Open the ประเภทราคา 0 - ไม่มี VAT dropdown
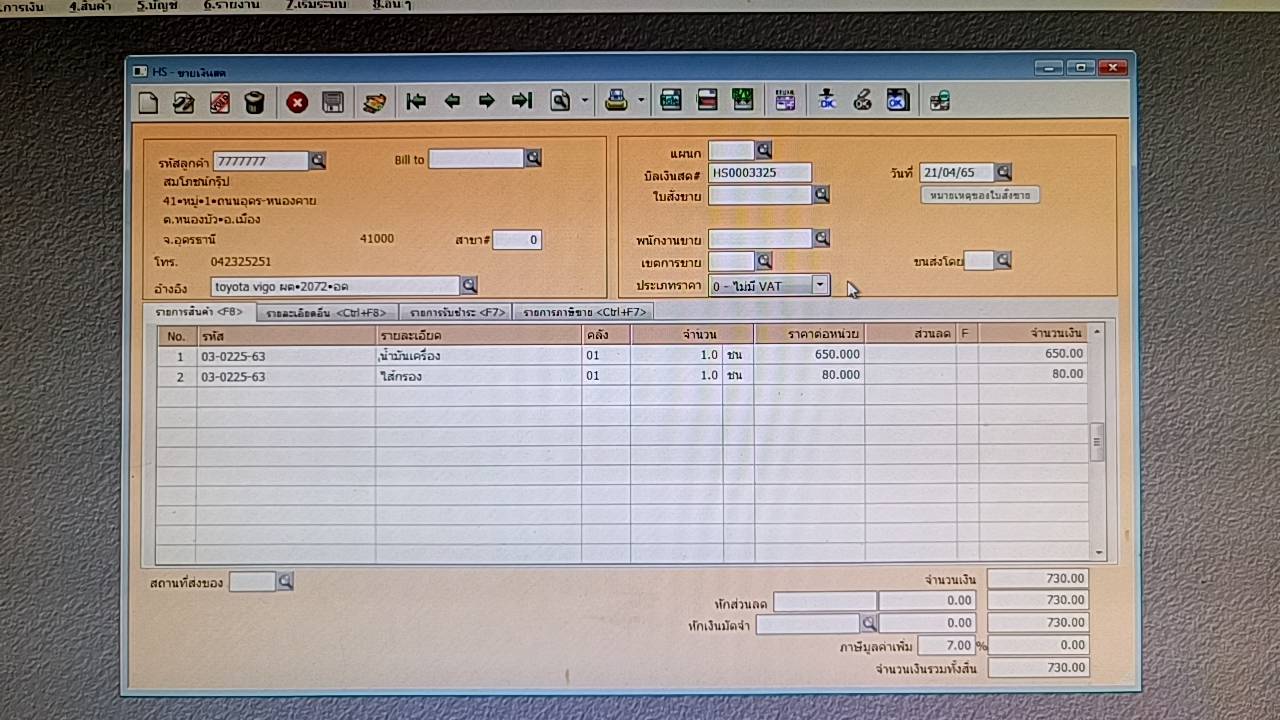Viewport: 1280px width, 720px height. [x=820, y=285]
